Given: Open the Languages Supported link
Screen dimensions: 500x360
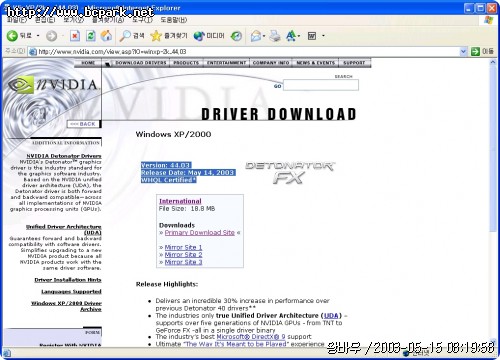Looking at the screenshot, I should [x=71, y=292].
